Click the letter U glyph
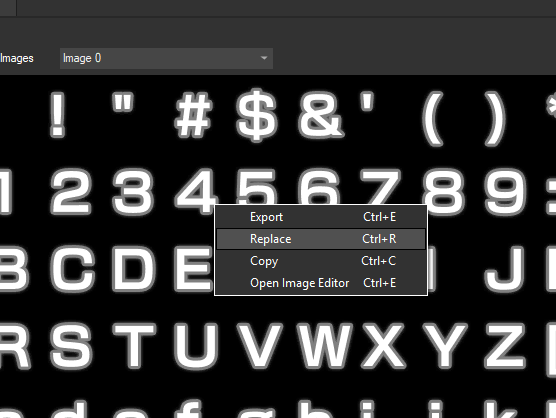556x418 pixels. point(196,346)
